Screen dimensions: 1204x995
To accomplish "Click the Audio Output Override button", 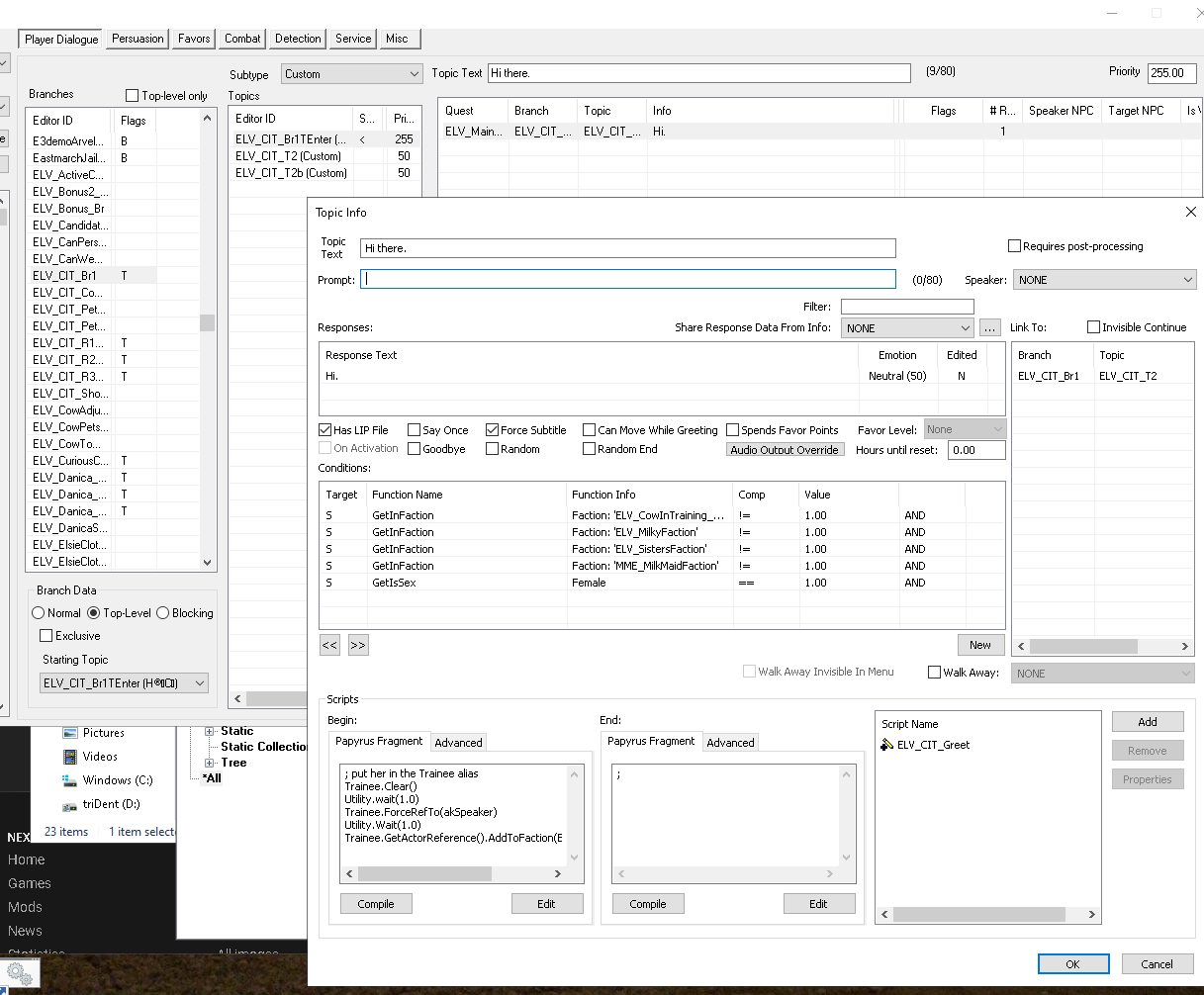I will pyautogui.click(x=786, y=450).
